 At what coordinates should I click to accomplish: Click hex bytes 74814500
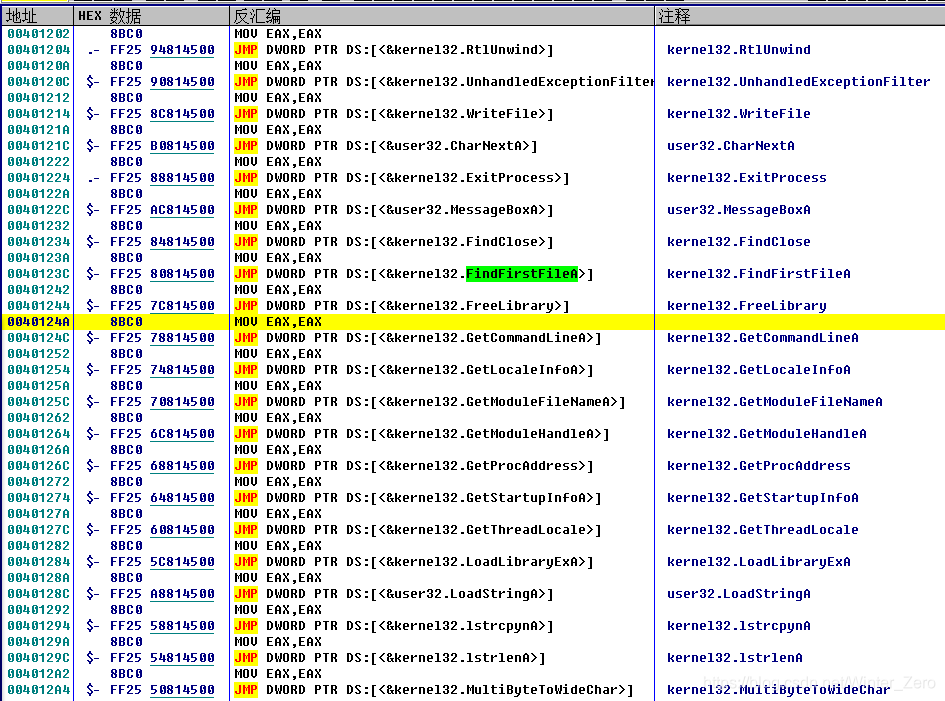[x=182, y=369]
